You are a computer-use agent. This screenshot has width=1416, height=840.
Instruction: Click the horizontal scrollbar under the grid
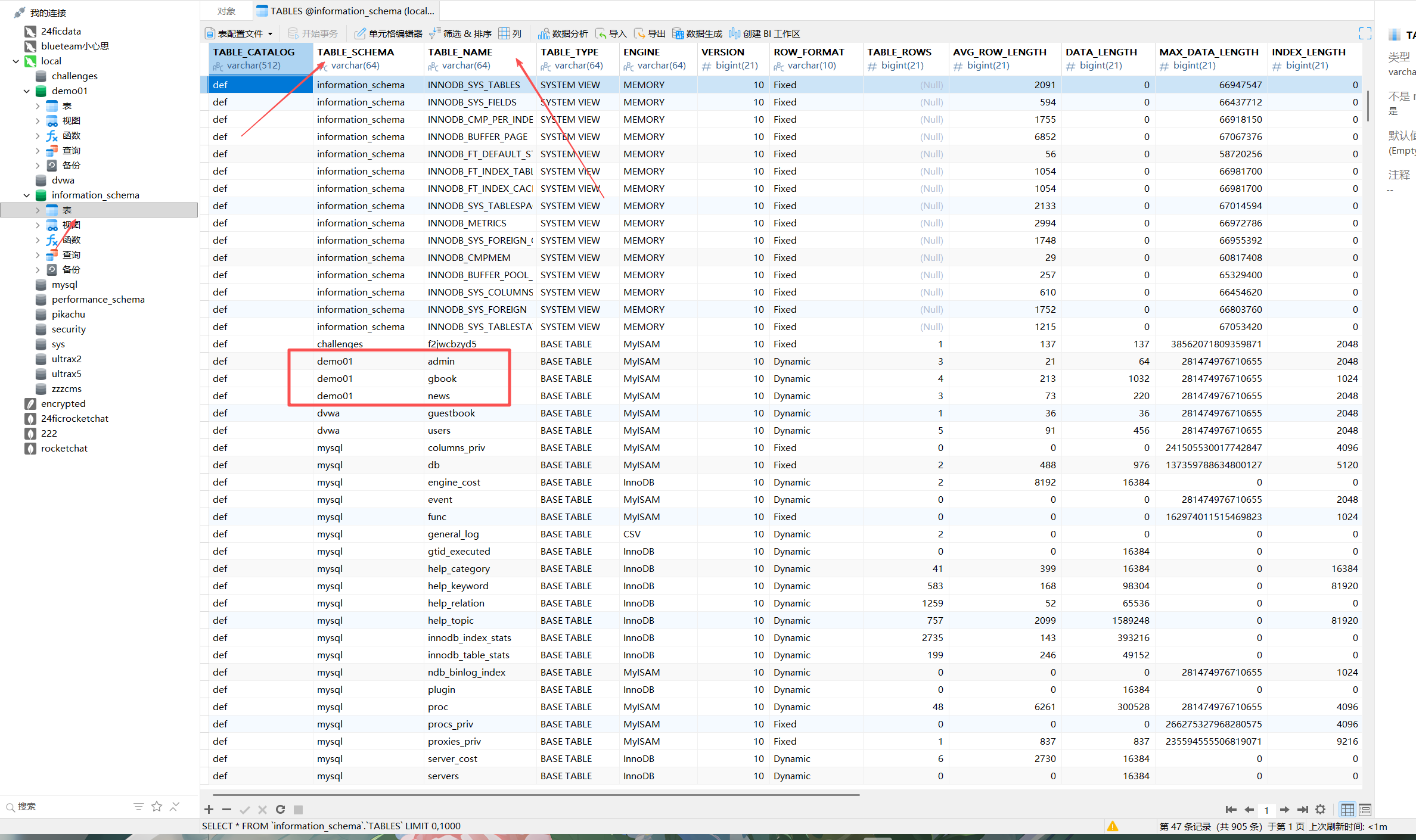point(536,795)
